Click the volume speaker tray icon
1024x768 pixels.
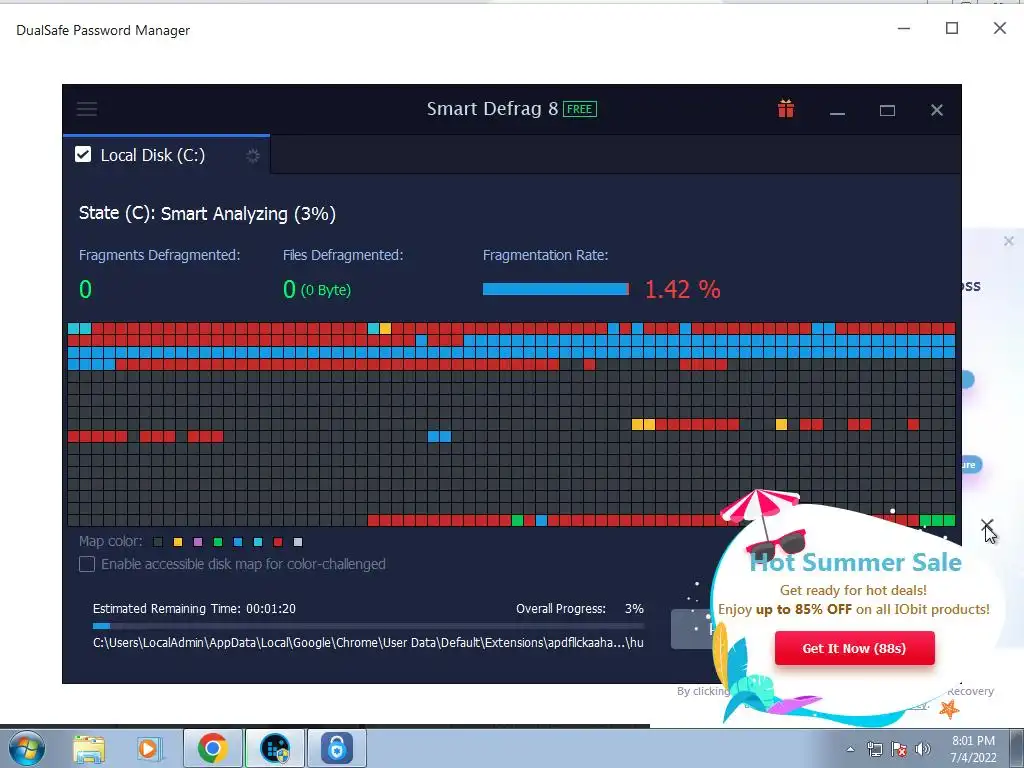[x=923, y=749]
